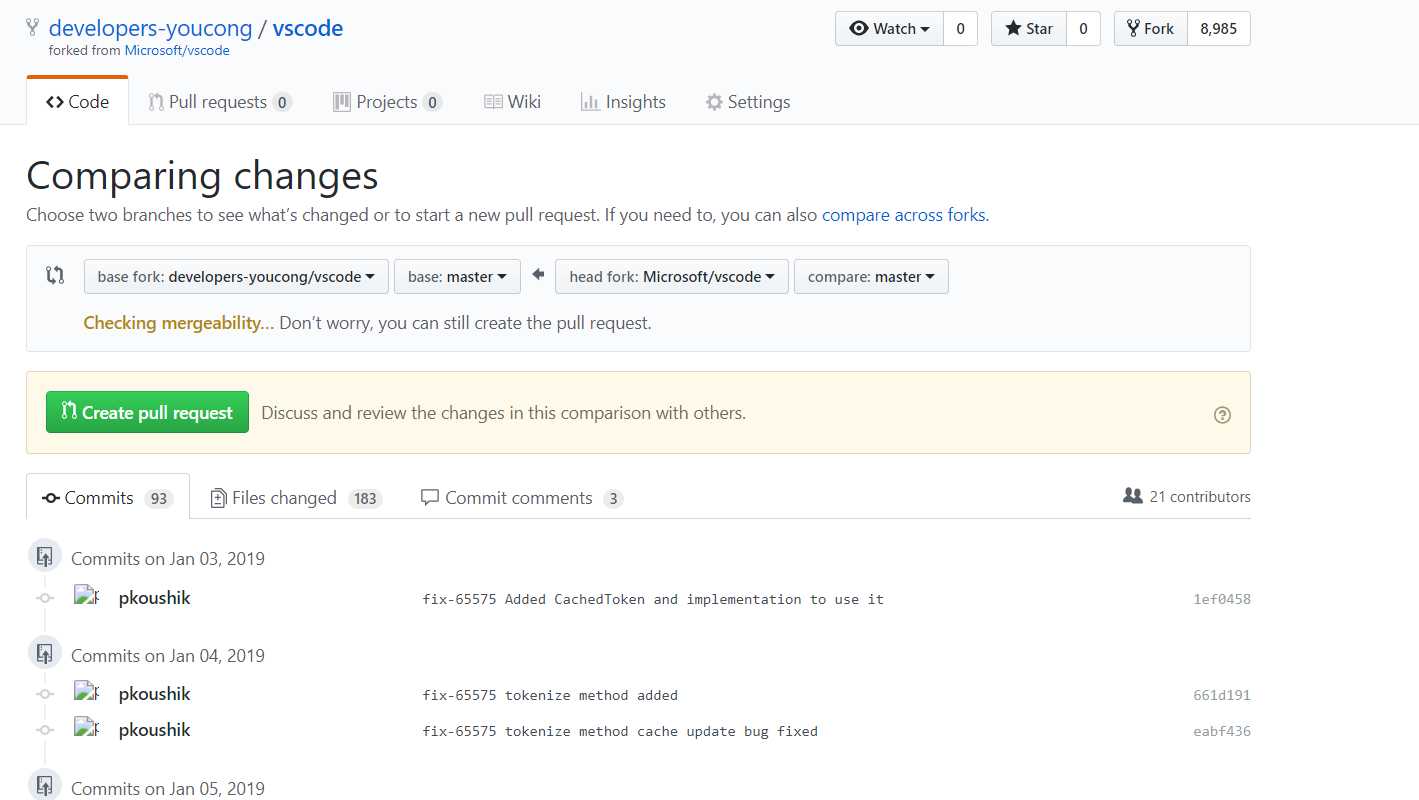Open Settings tab
1419x800 pixels.
coord(748,102)
